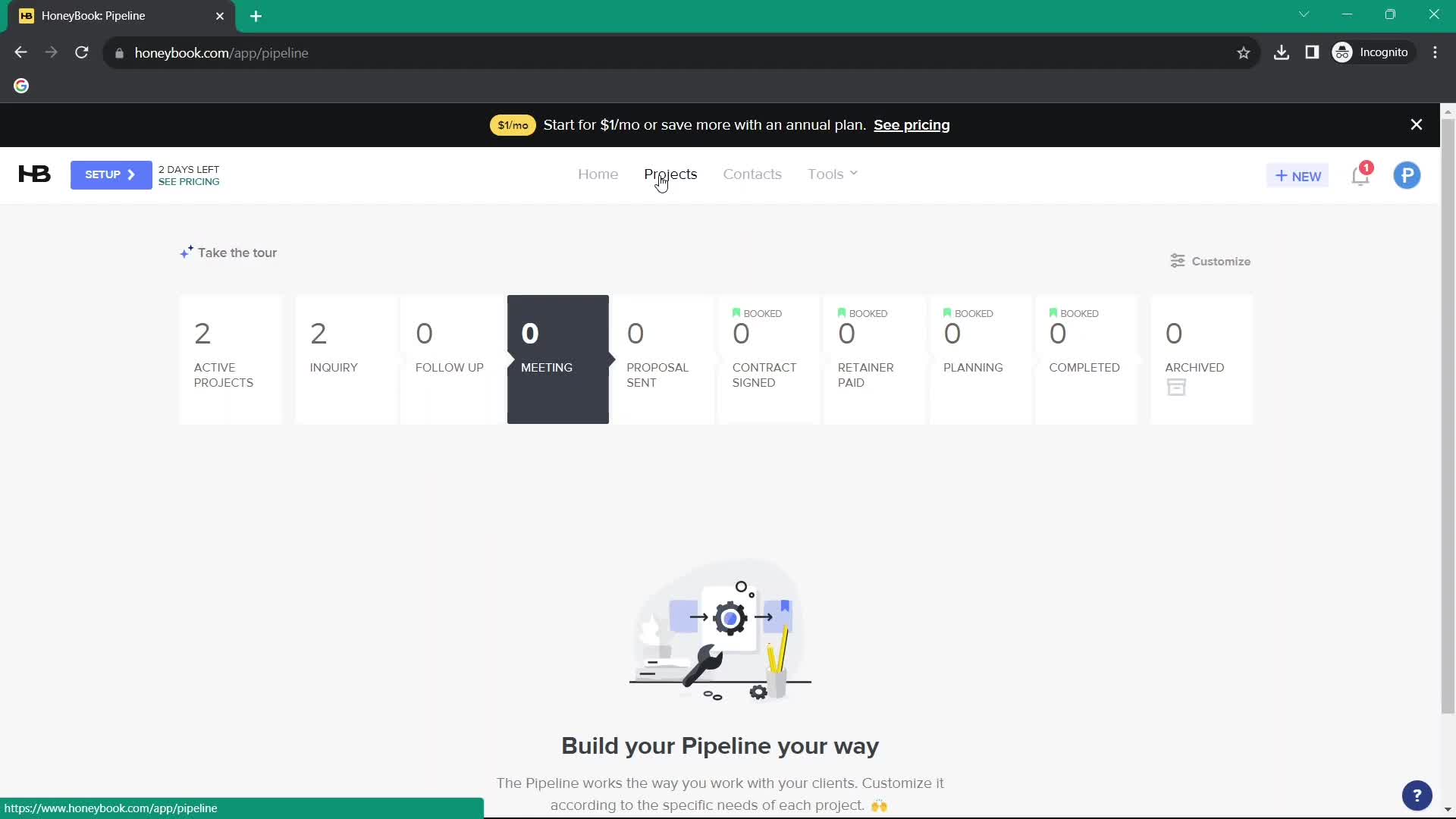
Task: Open a new browser tab
Action: (x=256, y=16)
